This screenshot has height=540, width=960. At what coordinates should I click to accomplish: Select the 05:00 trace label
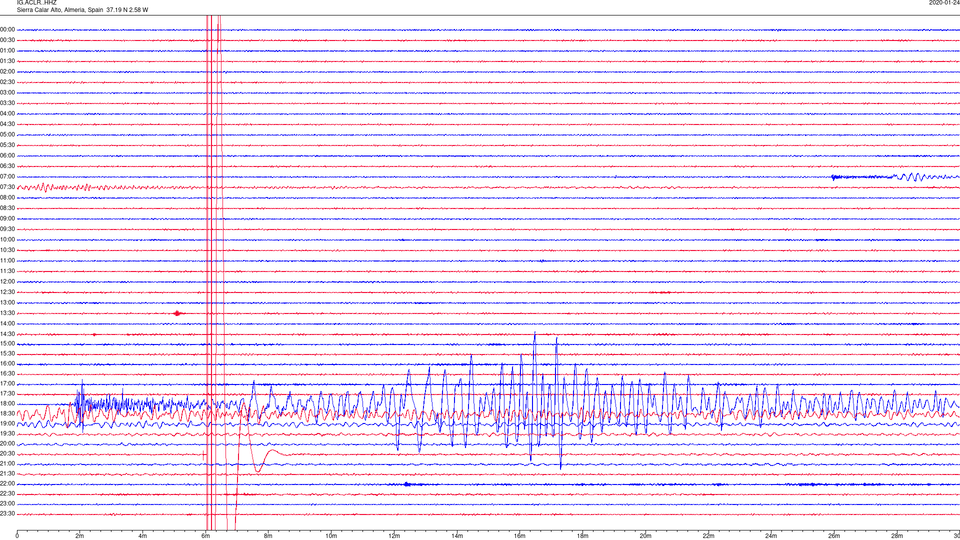7,135
